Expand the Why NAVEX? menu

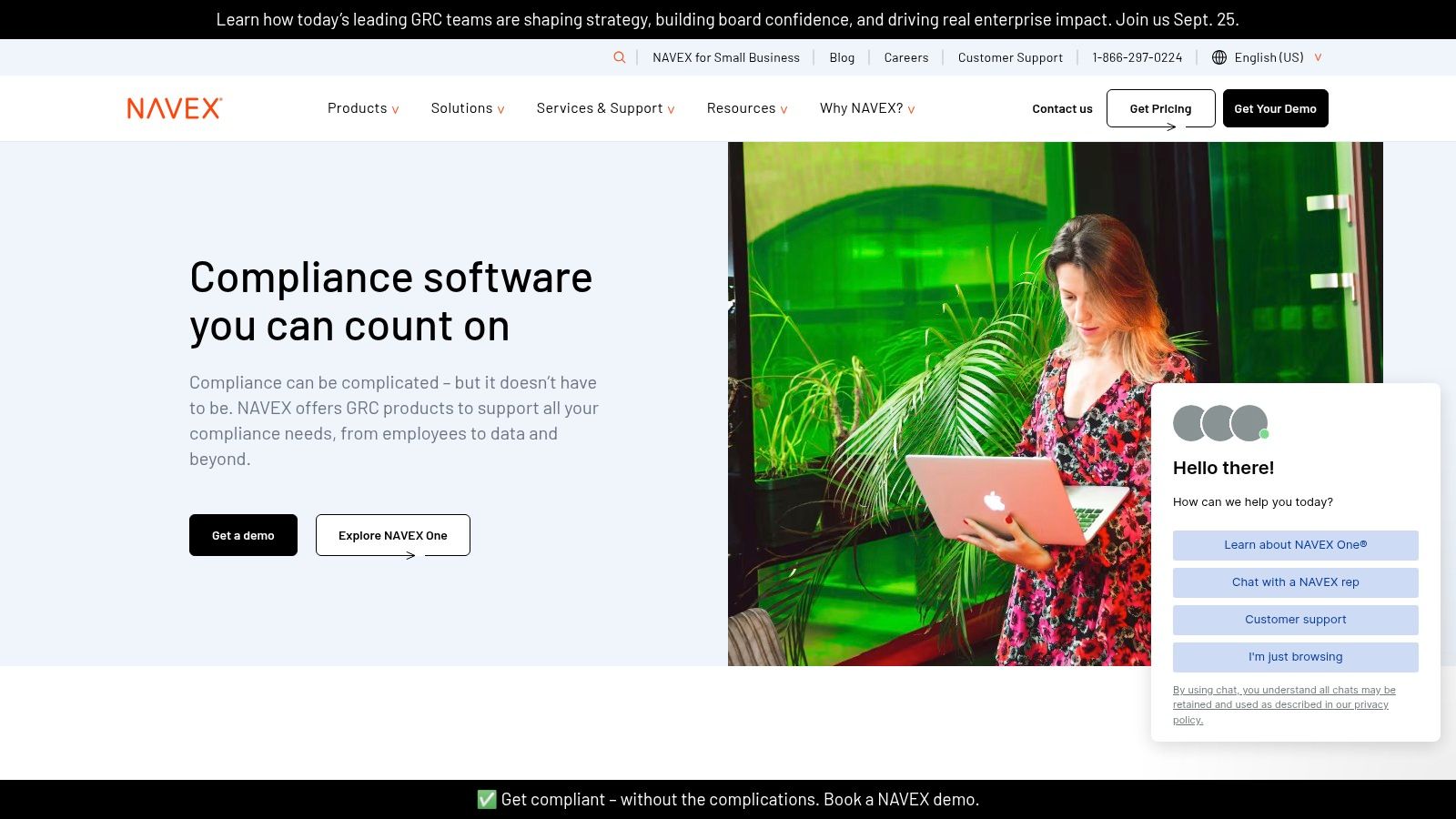tap(867, 108)
